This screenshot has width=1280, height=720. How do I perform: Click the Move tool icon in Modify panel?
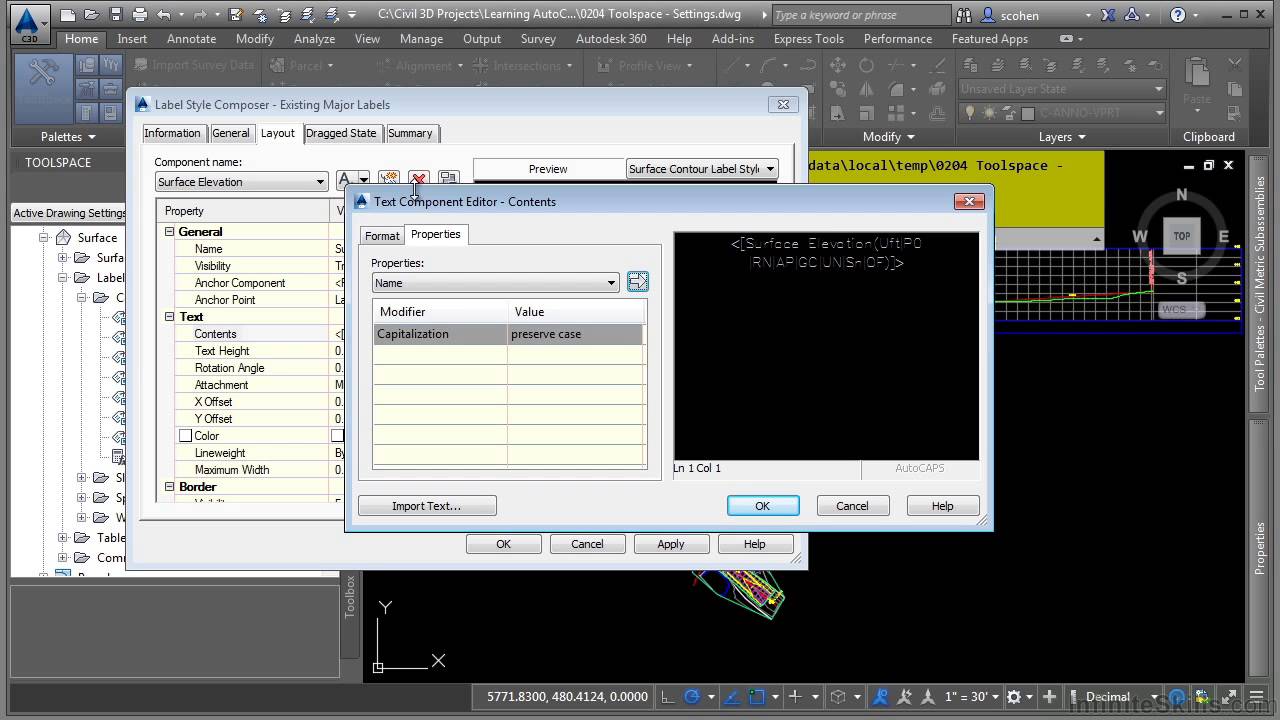point(838,65)
